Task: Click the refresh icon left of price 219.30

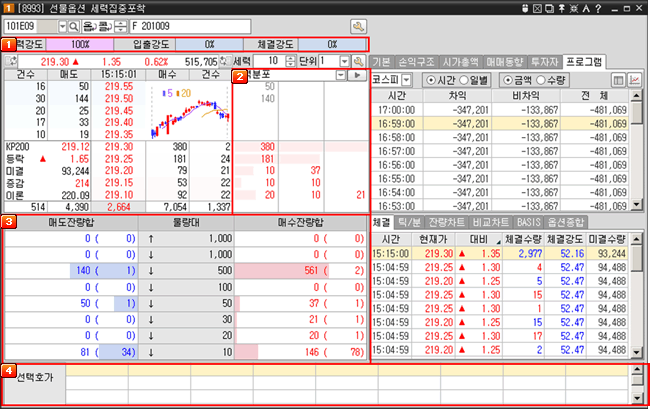Action: pos(12,62)
